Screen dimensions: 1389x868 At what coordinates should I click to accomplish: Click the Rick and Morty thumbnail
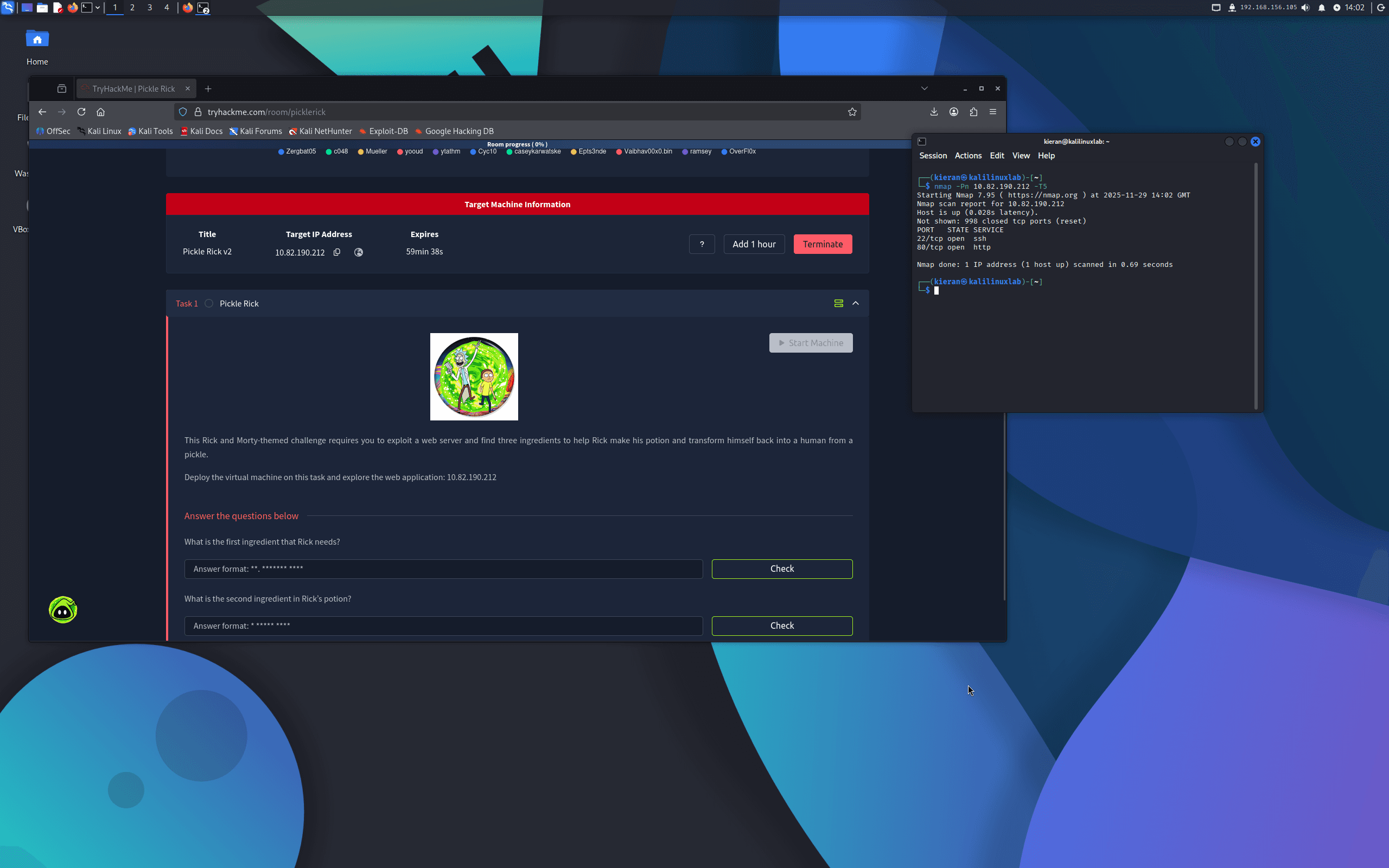point(474,376)
